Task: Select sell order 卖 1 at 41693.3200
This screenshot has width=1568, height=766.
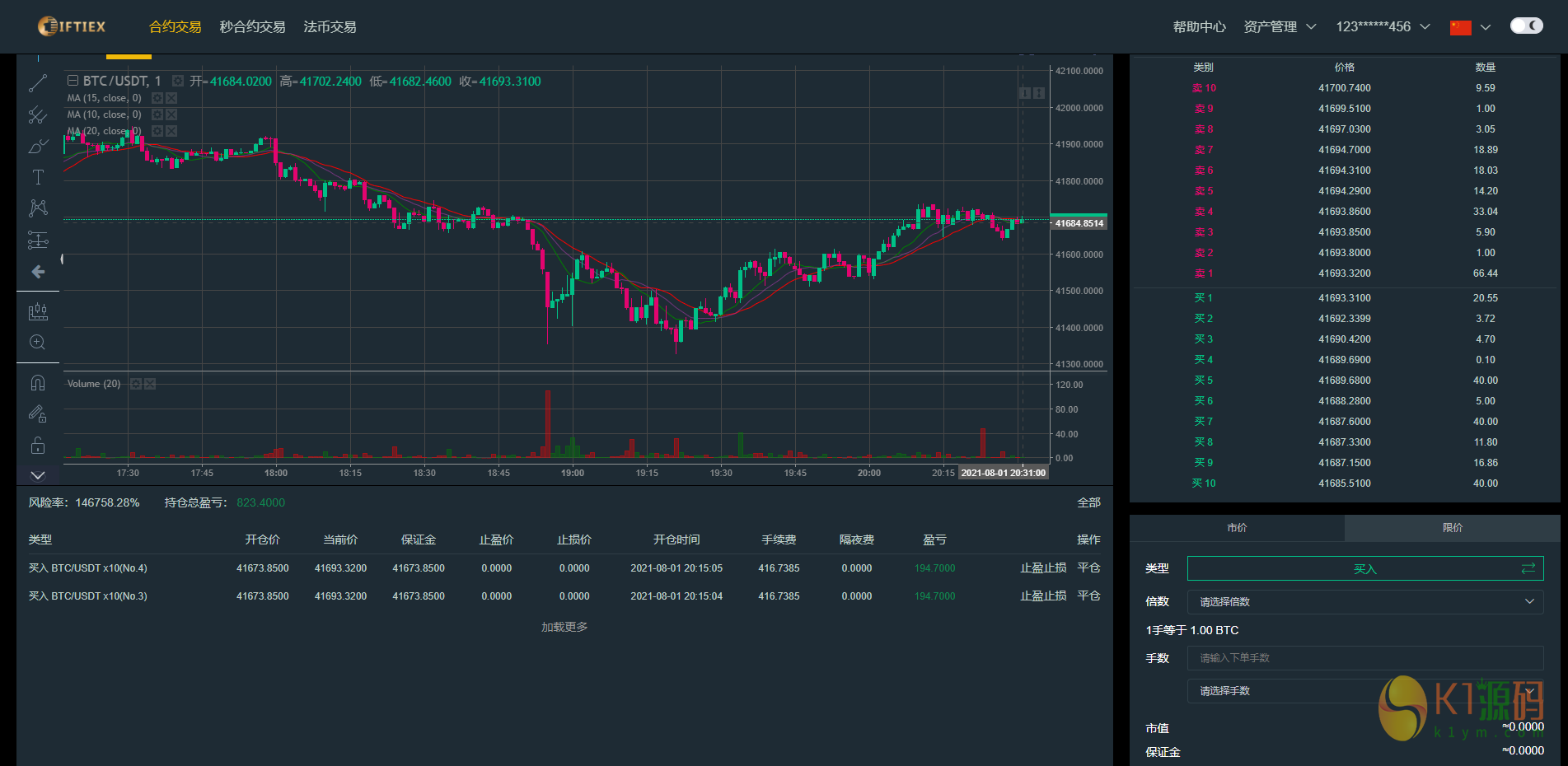Action: pos(1345,273)
